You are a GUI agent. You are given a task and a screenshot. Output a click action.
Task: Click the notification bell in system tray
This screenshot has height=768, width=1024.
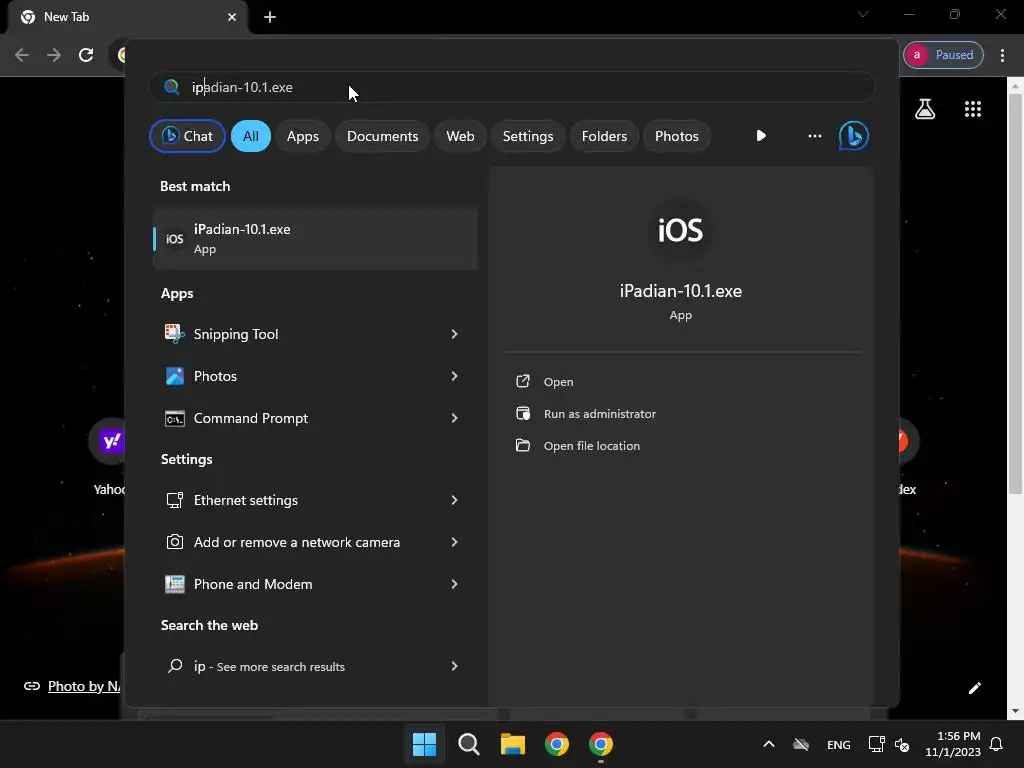[996, 744]
